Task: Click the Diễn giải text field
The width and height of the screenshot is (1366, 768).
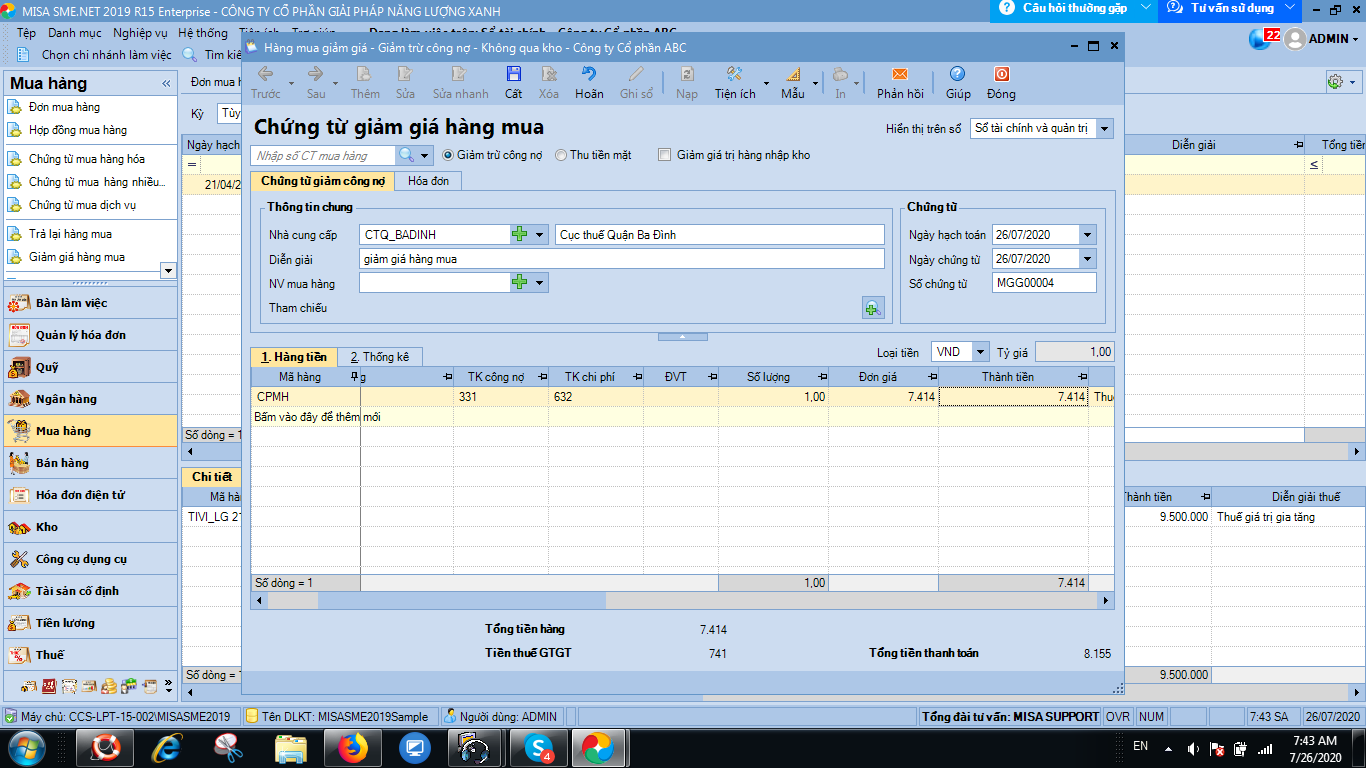Action: point(621,259)
